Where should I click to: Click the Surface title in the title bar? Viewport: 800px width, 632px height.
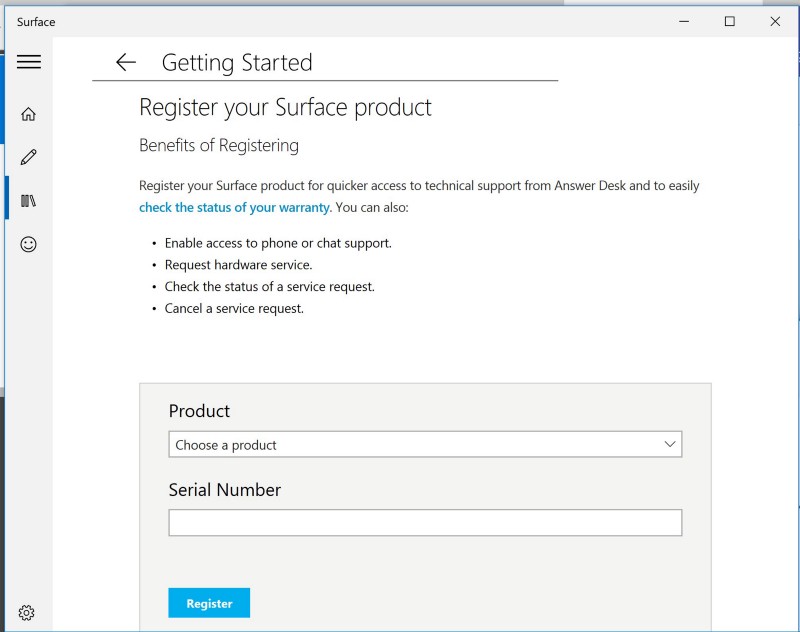[37, 21]
